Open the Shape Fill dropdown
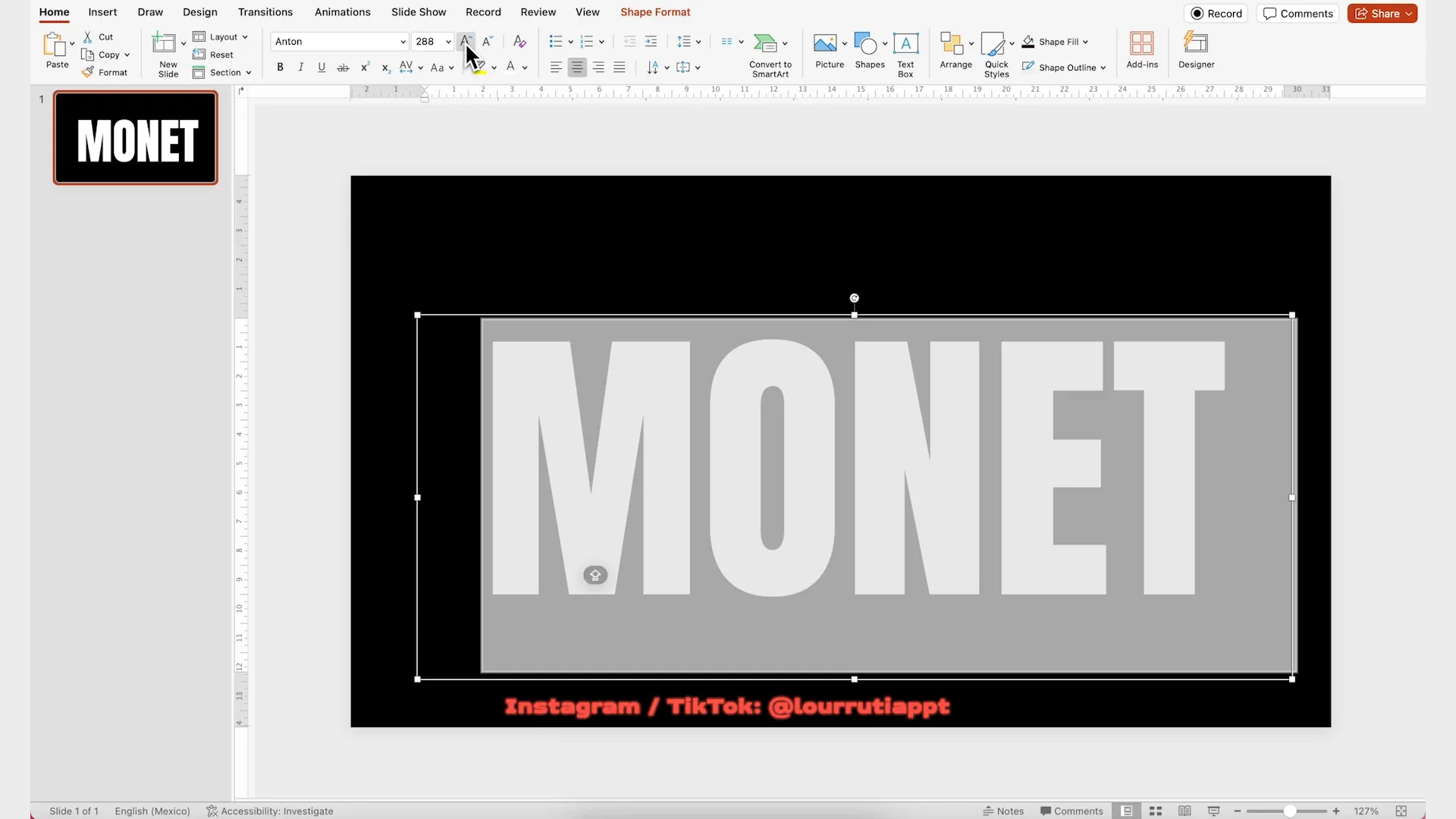The width and height of the screenshot is (1456, 819). (1055, 42)
